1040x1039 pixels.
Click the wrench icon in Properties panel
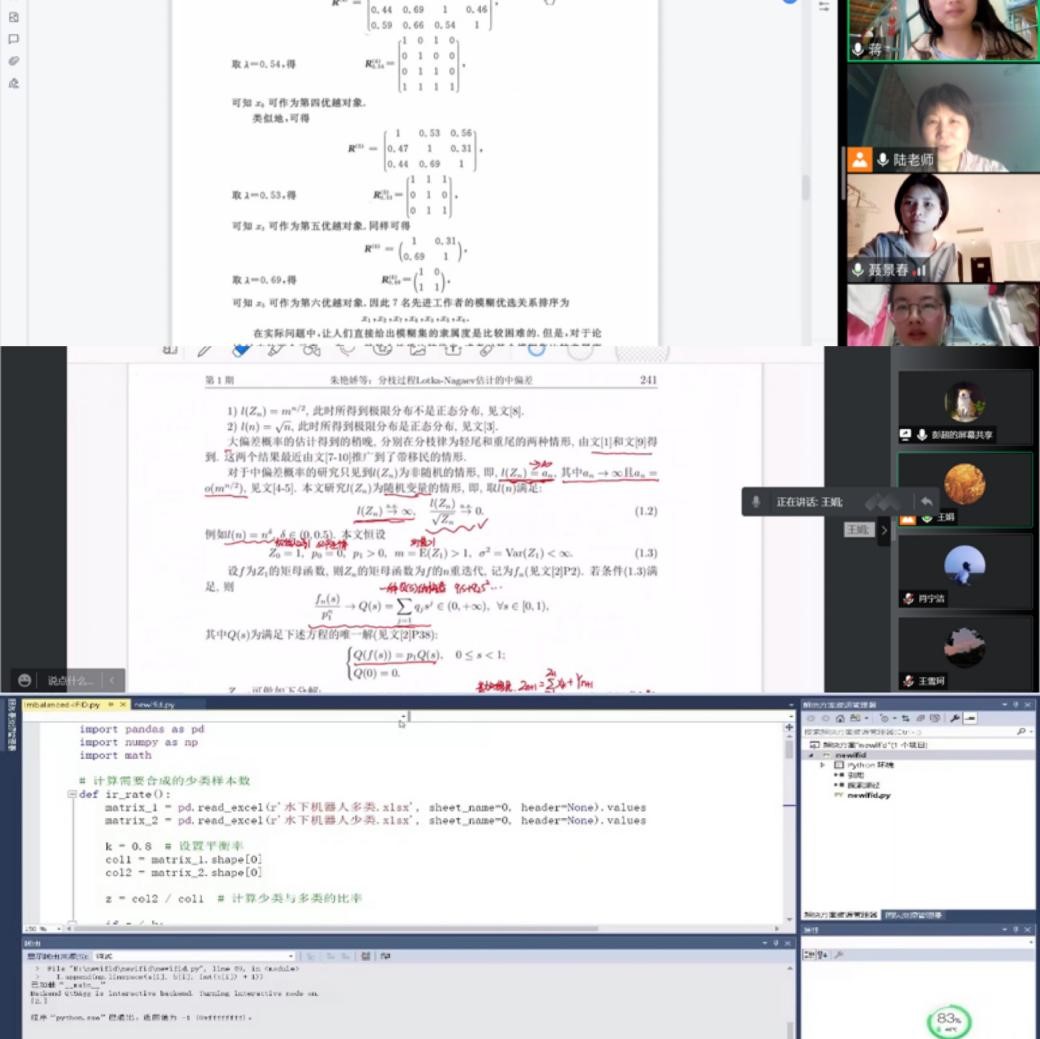[838, 955]
